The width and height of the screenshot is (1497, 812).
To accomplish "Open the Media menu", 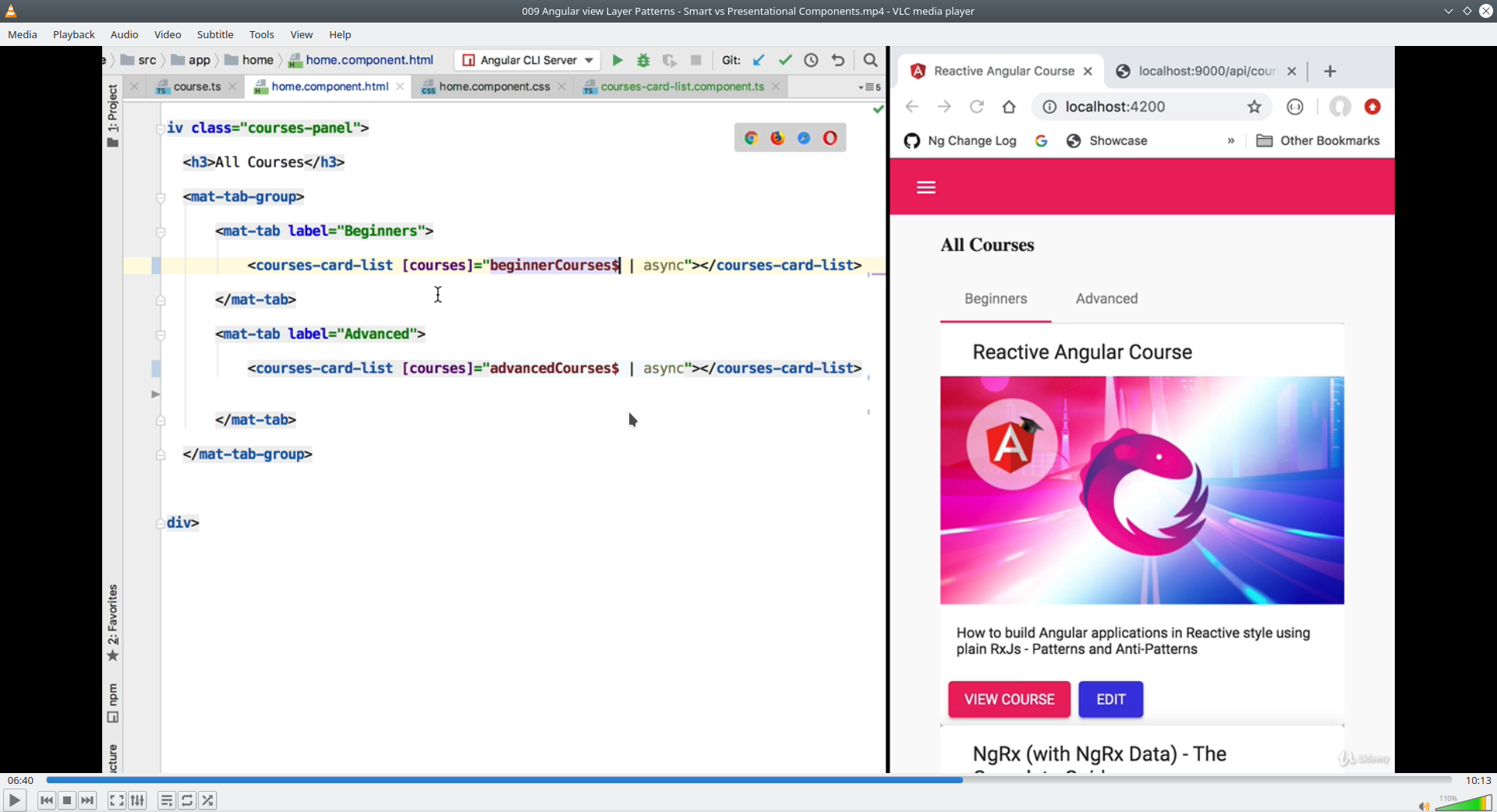I will tap(23, 34).
